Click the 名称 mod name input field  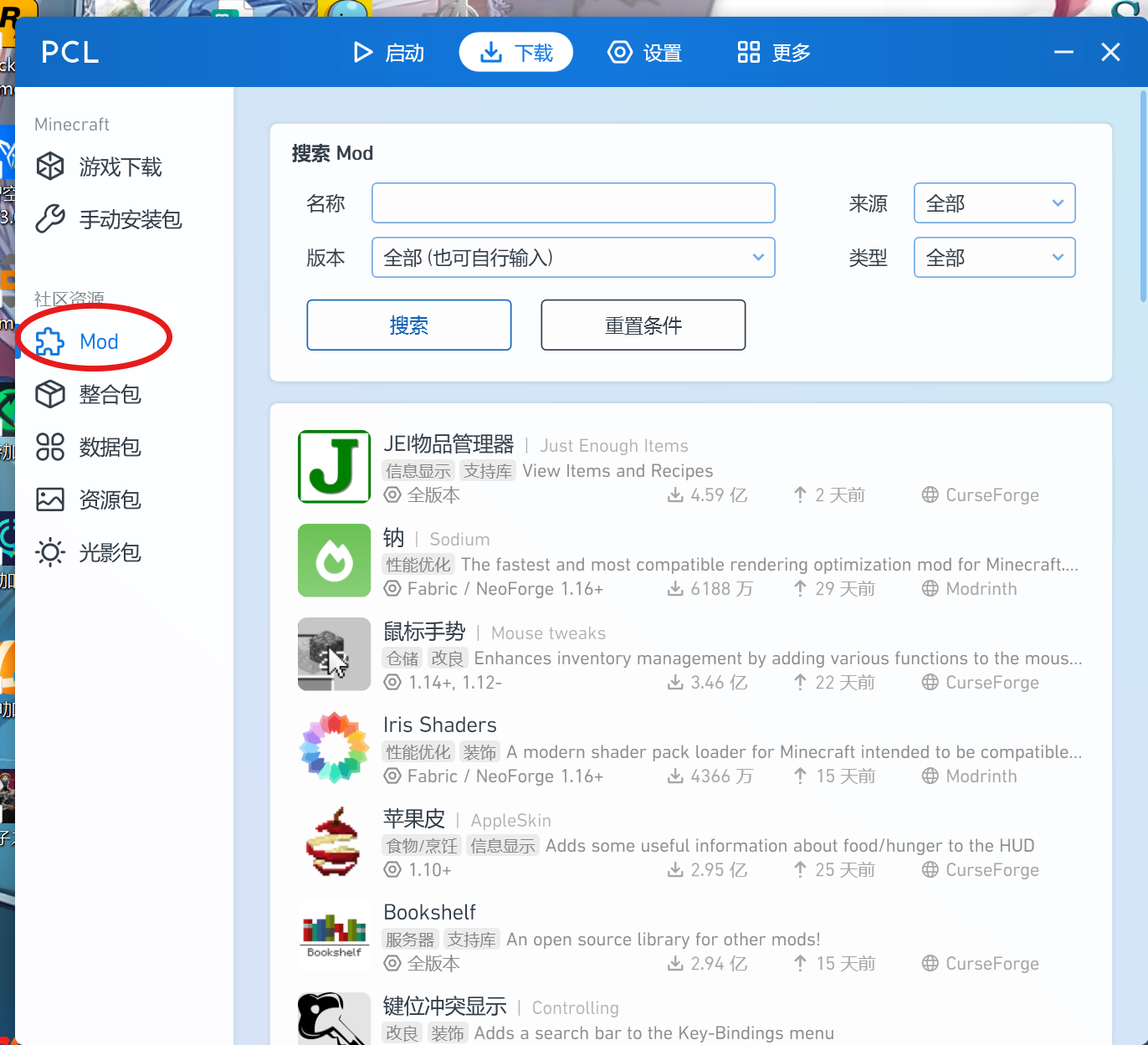[x=573, y=203]
